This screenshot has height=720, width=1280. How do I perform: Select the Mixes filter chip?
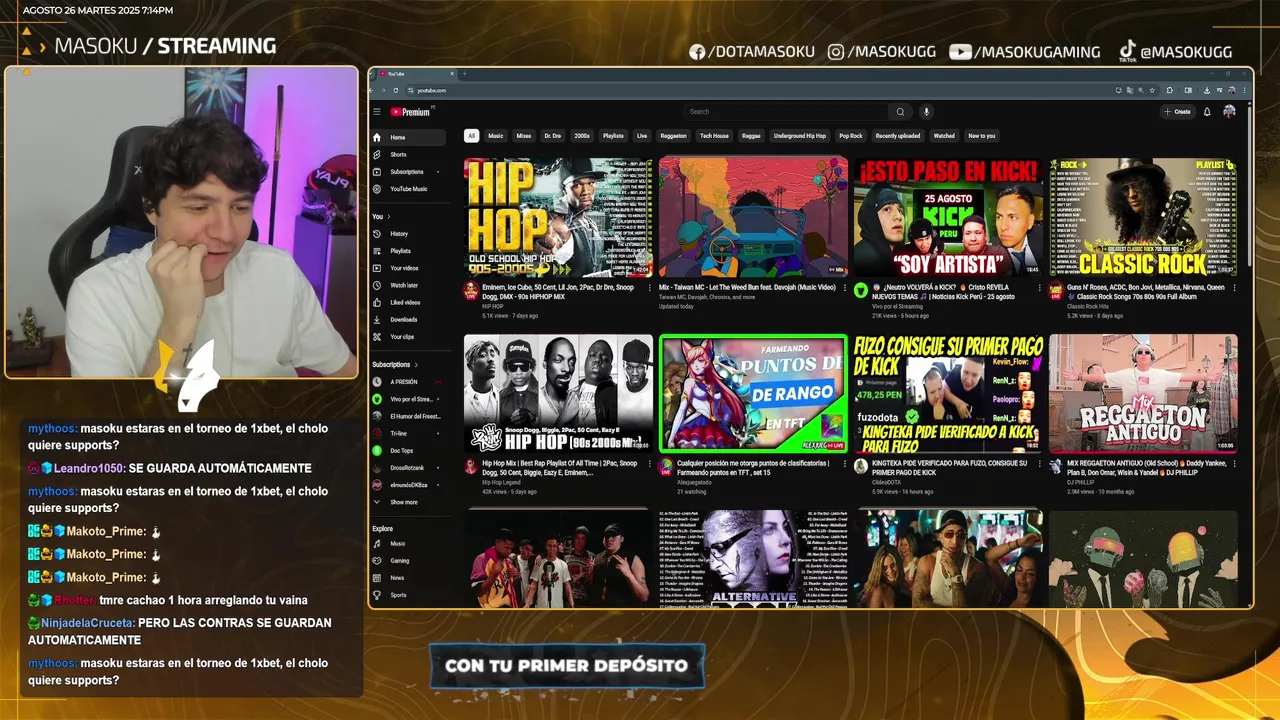tap(524, 136)
